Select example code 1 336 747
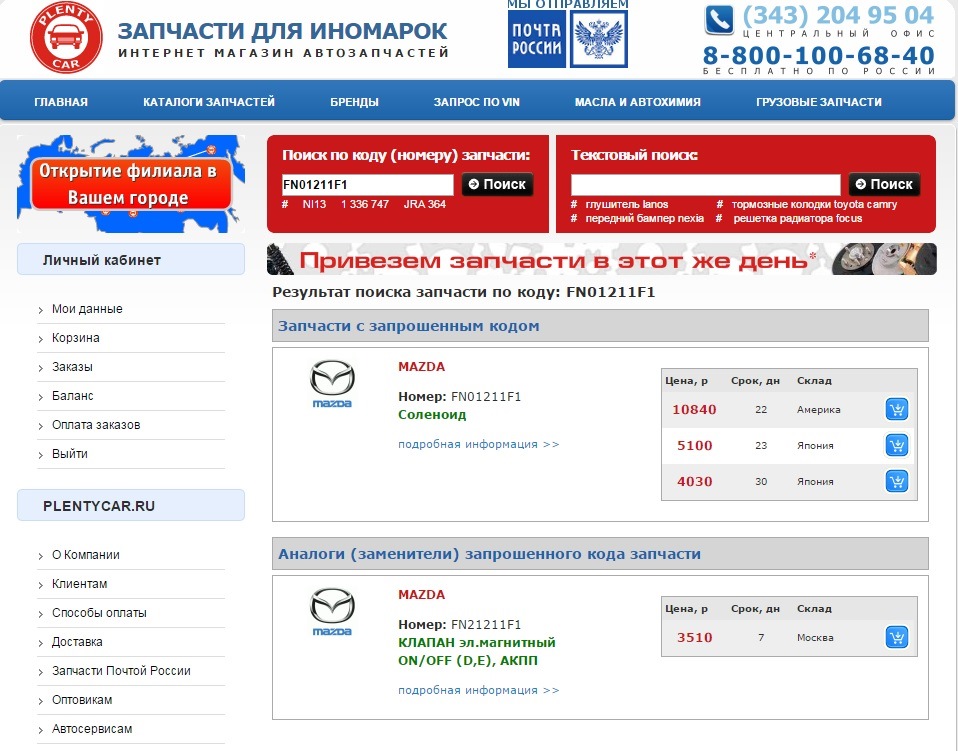Screen dimensions: 958x751 365,204
